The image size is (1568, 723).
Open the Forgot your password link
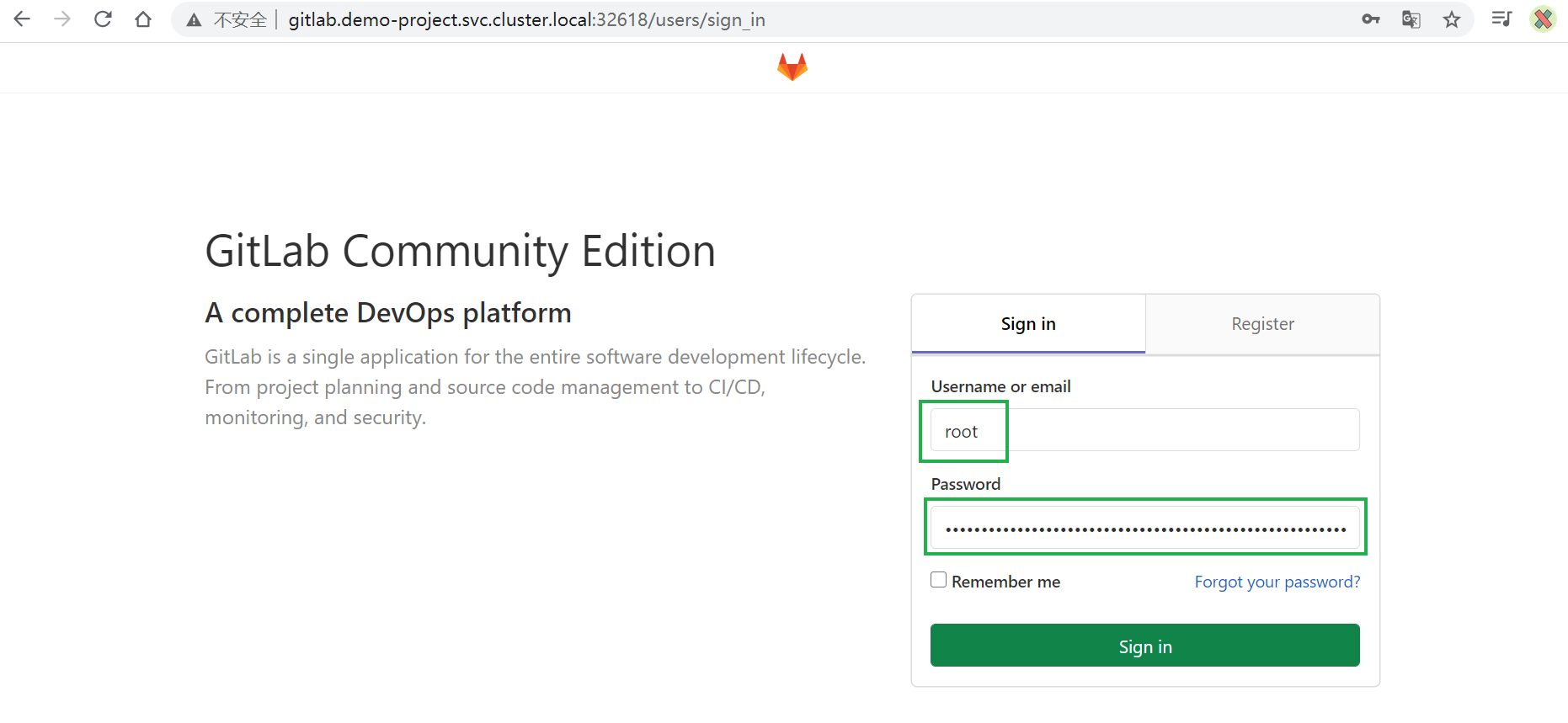(x=1277, y=582)
